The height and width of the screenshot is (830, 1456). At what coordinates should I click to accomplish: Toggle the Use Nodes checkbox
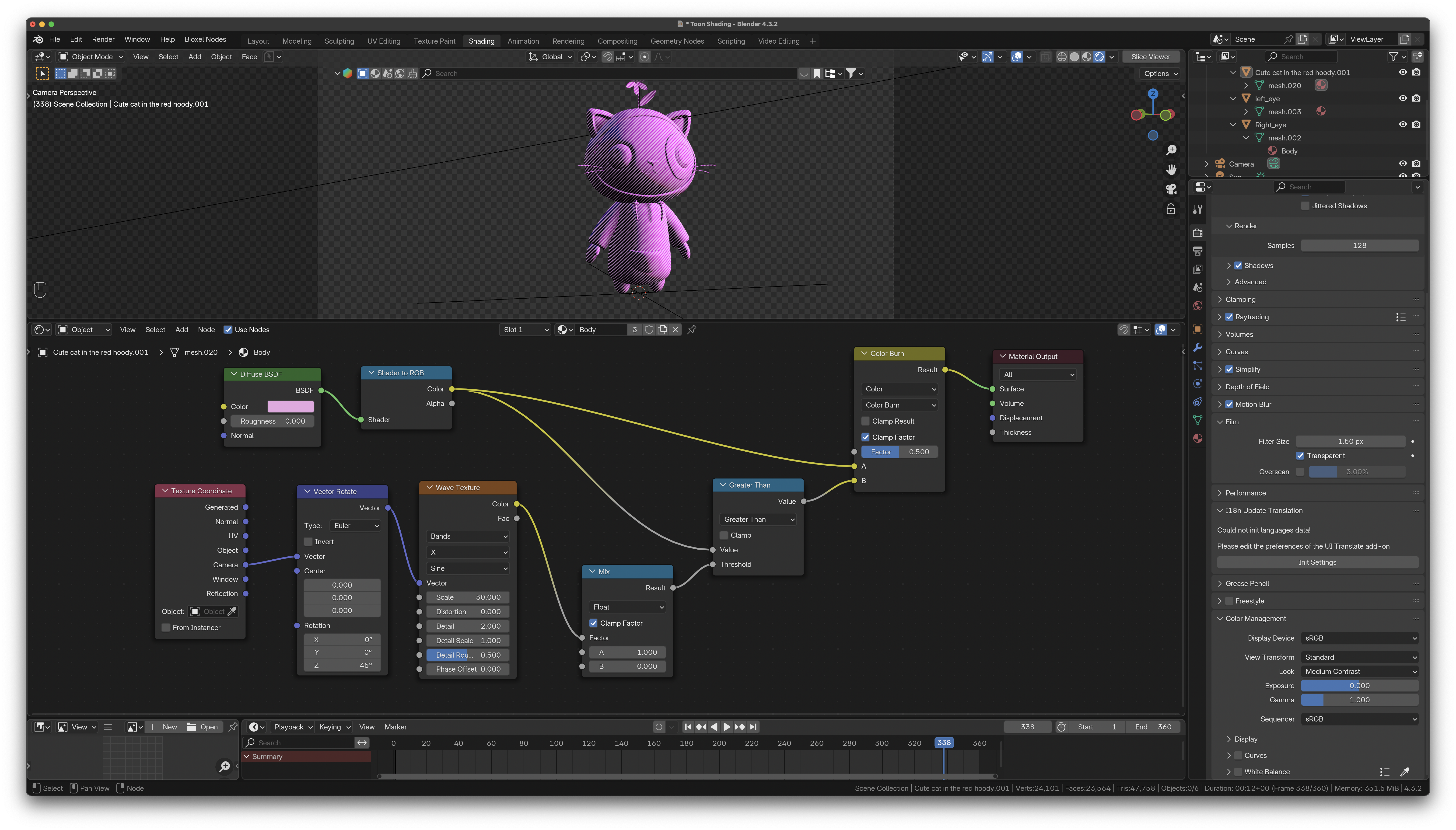(x=228, y=329)
